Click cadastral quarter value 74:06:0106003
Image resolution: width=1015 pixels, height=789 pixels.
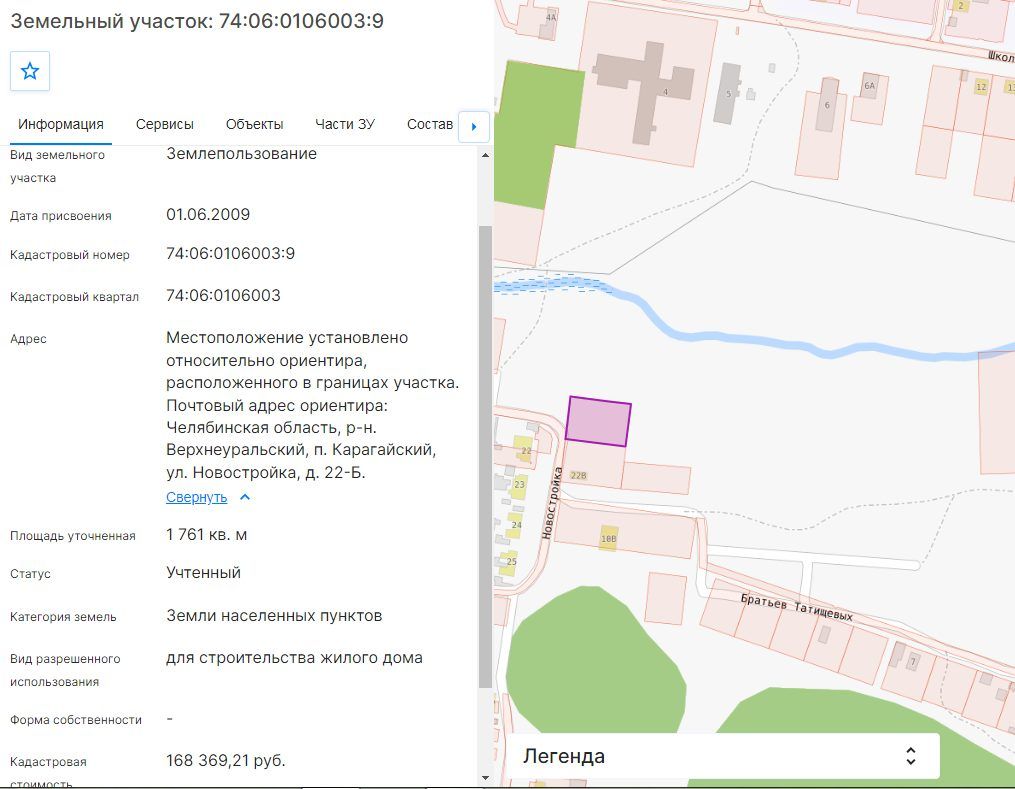click(x=223, y=295)
